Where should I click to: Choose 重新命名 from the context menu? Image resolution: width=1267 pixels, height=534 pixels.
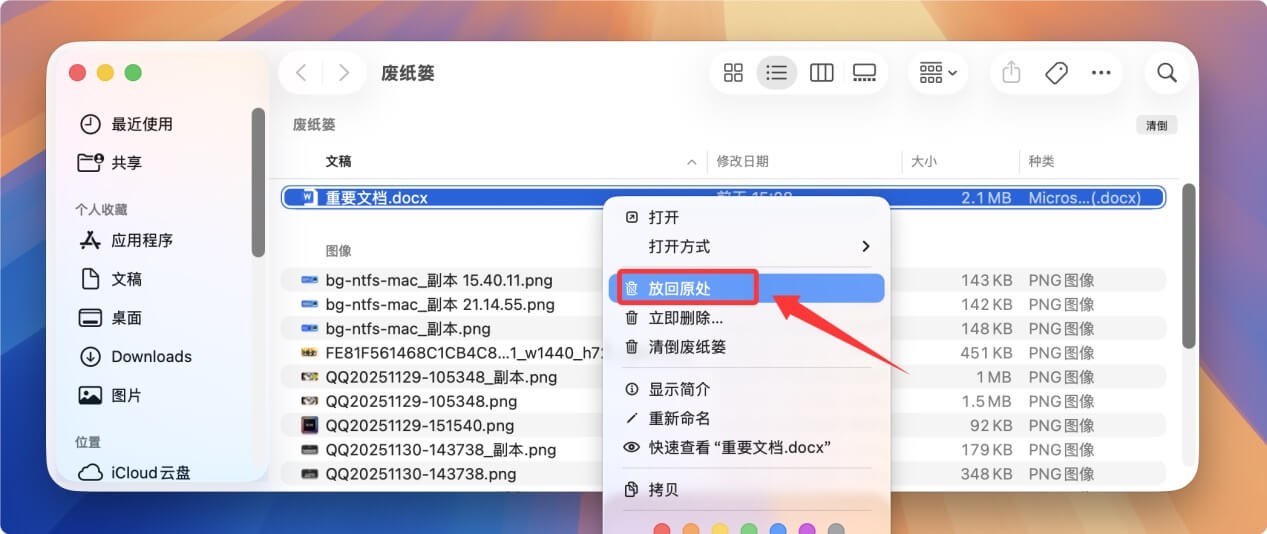tap(746, 418)
